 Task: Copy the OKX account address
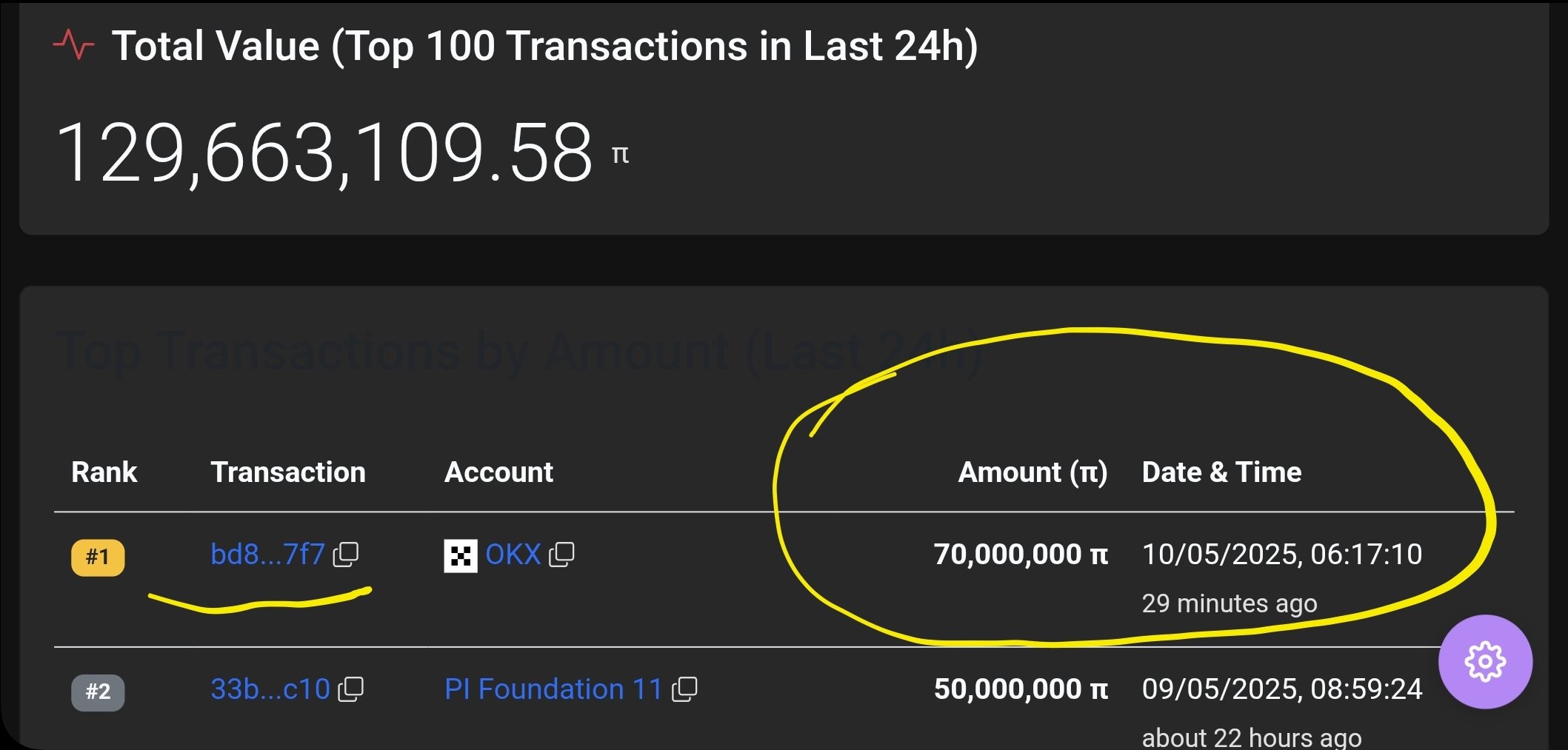[562, 555]
